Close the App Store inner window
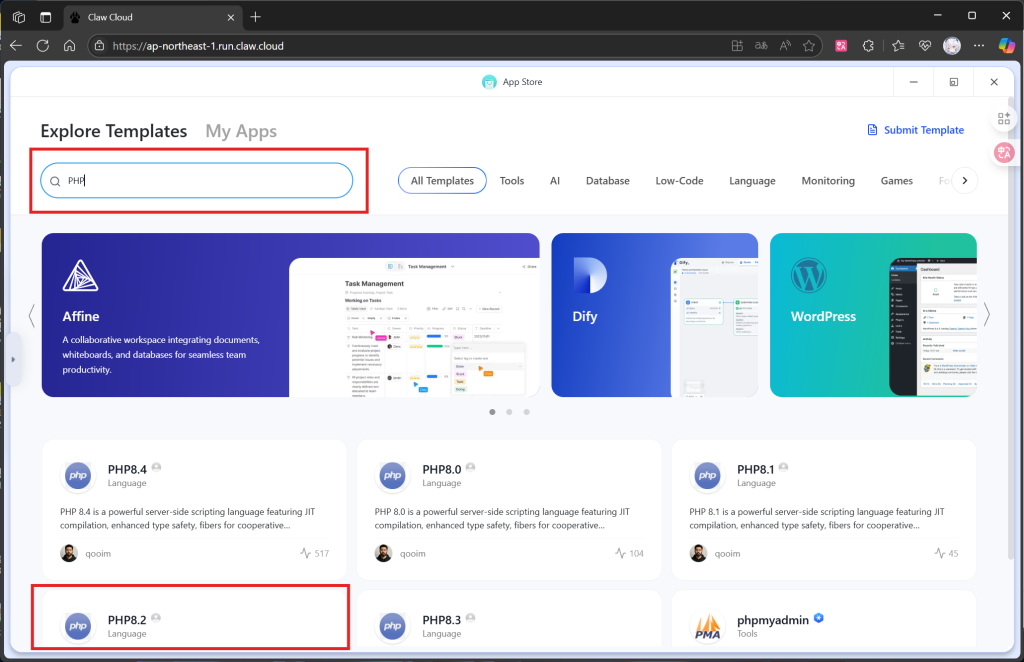This screenshot has width=1024, height=662. tap(994, 82)
